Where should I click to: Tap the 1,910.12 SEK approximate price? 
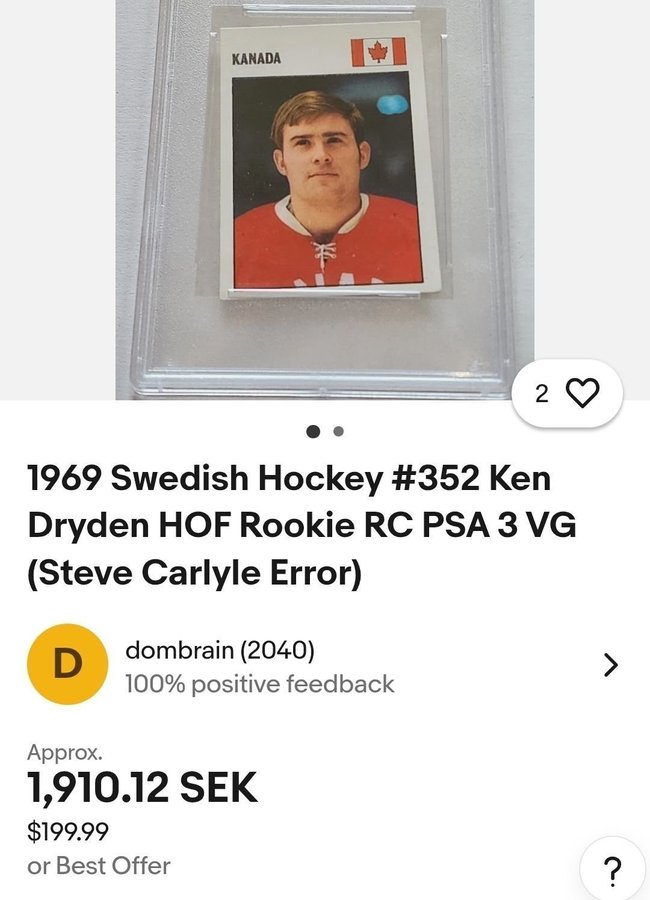pos(142,788)
